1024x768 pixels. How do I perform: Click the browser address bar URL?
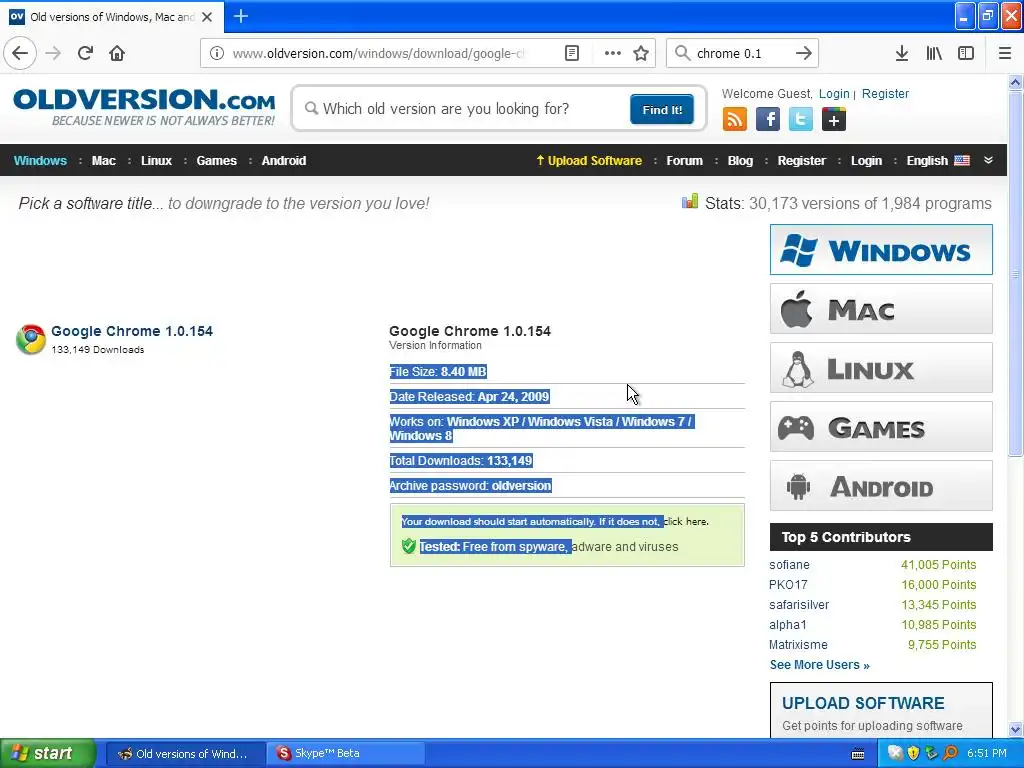click(x=378, y=54)
